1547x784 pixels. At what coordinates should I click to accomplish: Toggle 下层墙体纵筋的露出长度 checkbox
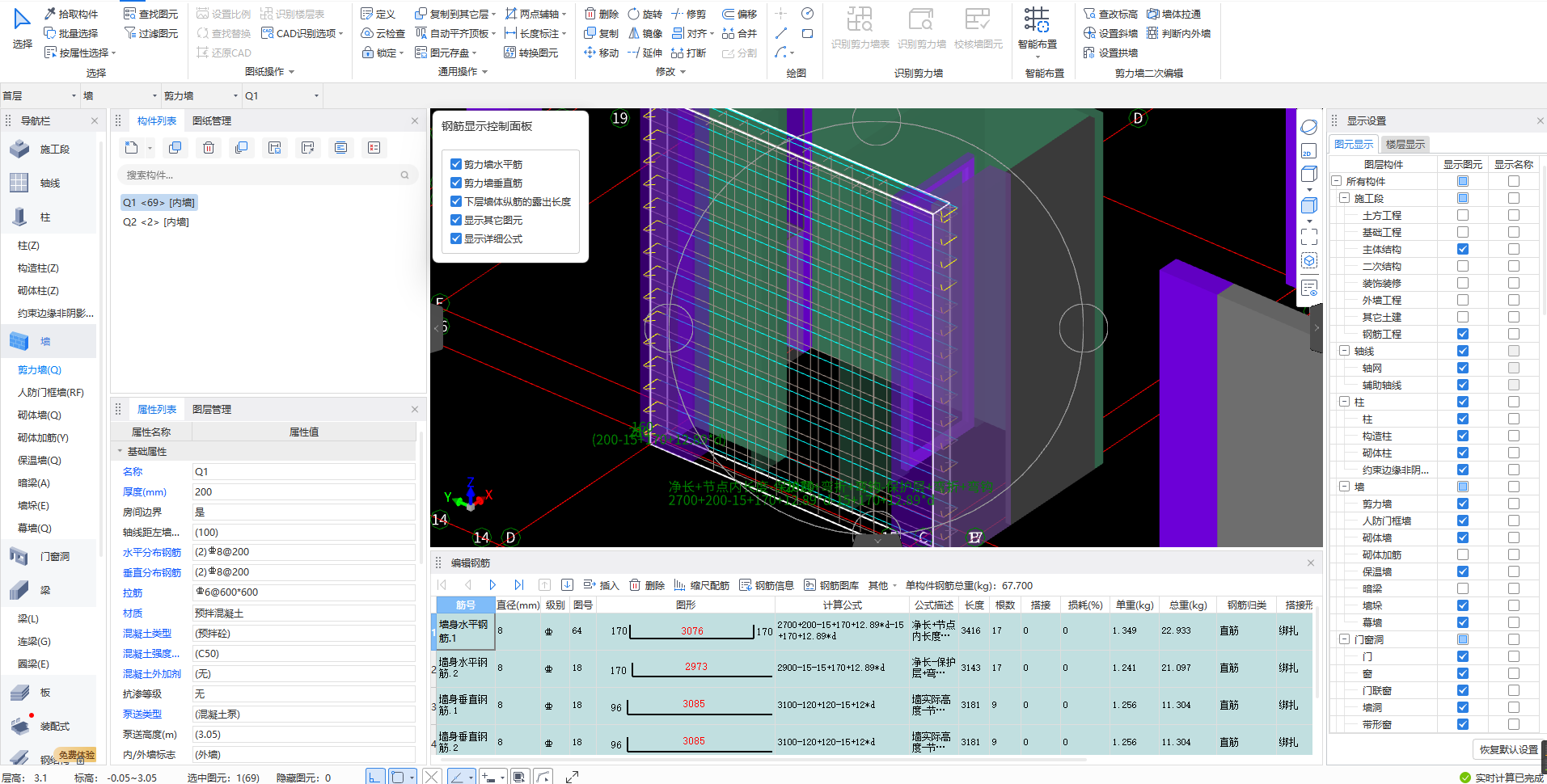click(x=456, y=201)
